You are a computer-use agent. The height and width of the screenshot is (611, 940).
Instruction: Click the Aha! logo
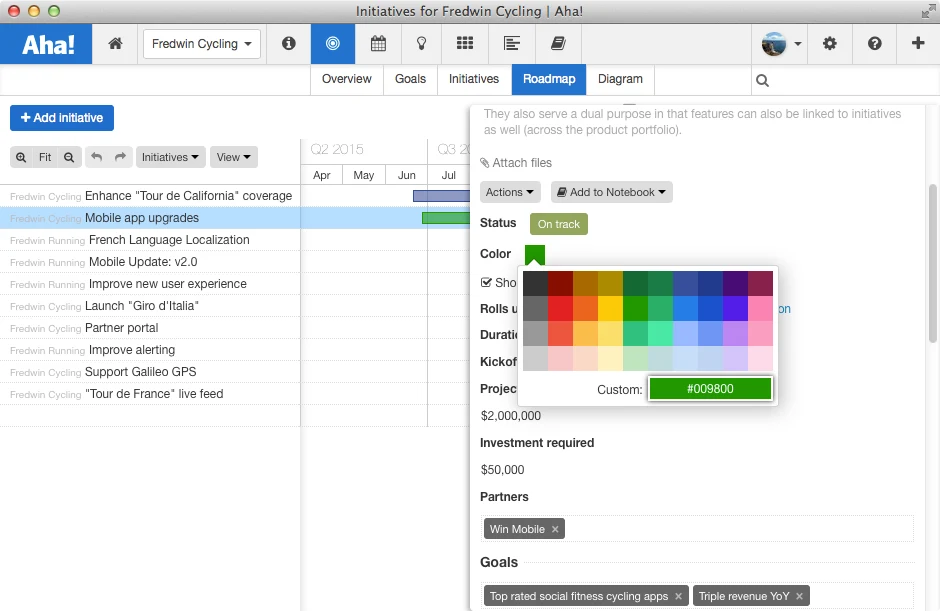(46, 44)
